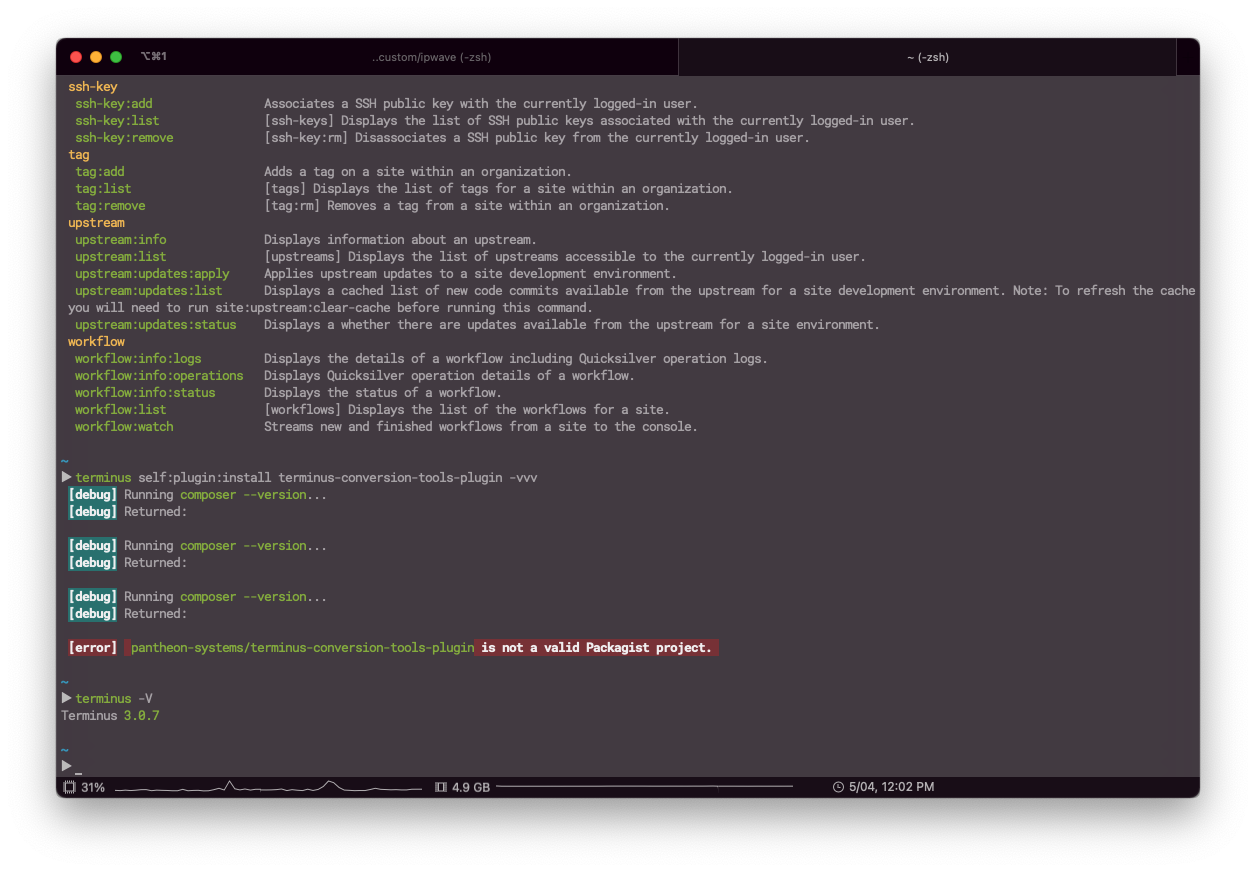Click the tag:list command
Viewport: 1256px width, 872px height.
[103, 189]
